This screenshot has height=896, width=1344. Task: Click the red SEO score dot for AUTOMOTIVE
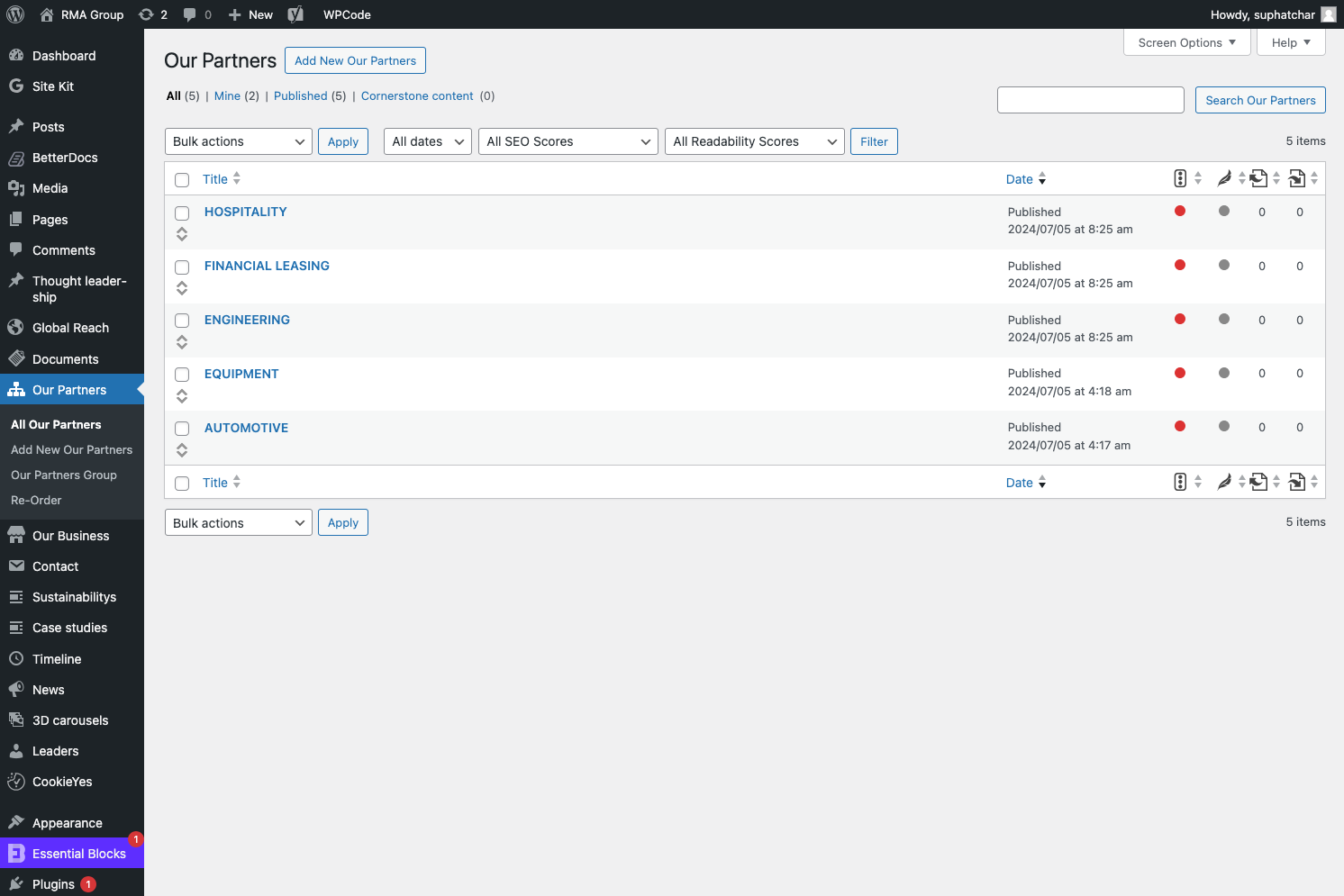[x=1180, y=427]
